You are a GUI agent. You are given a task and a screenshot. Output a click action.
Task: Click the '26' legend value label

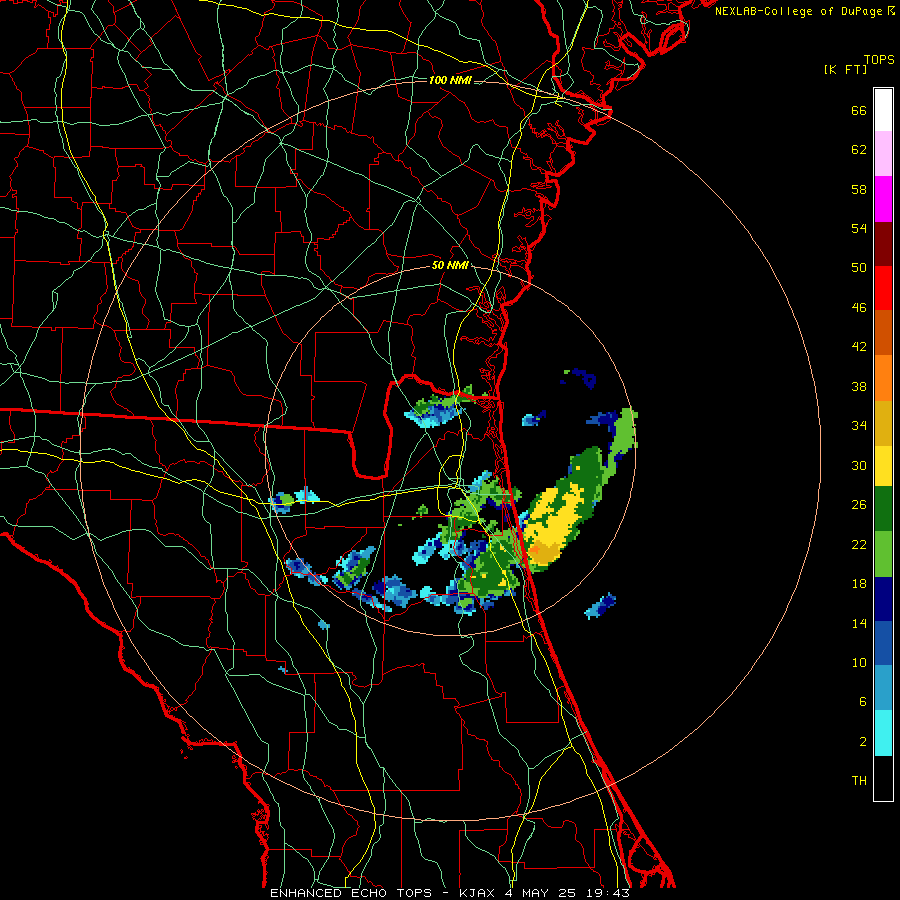click(x=859, y=505)
